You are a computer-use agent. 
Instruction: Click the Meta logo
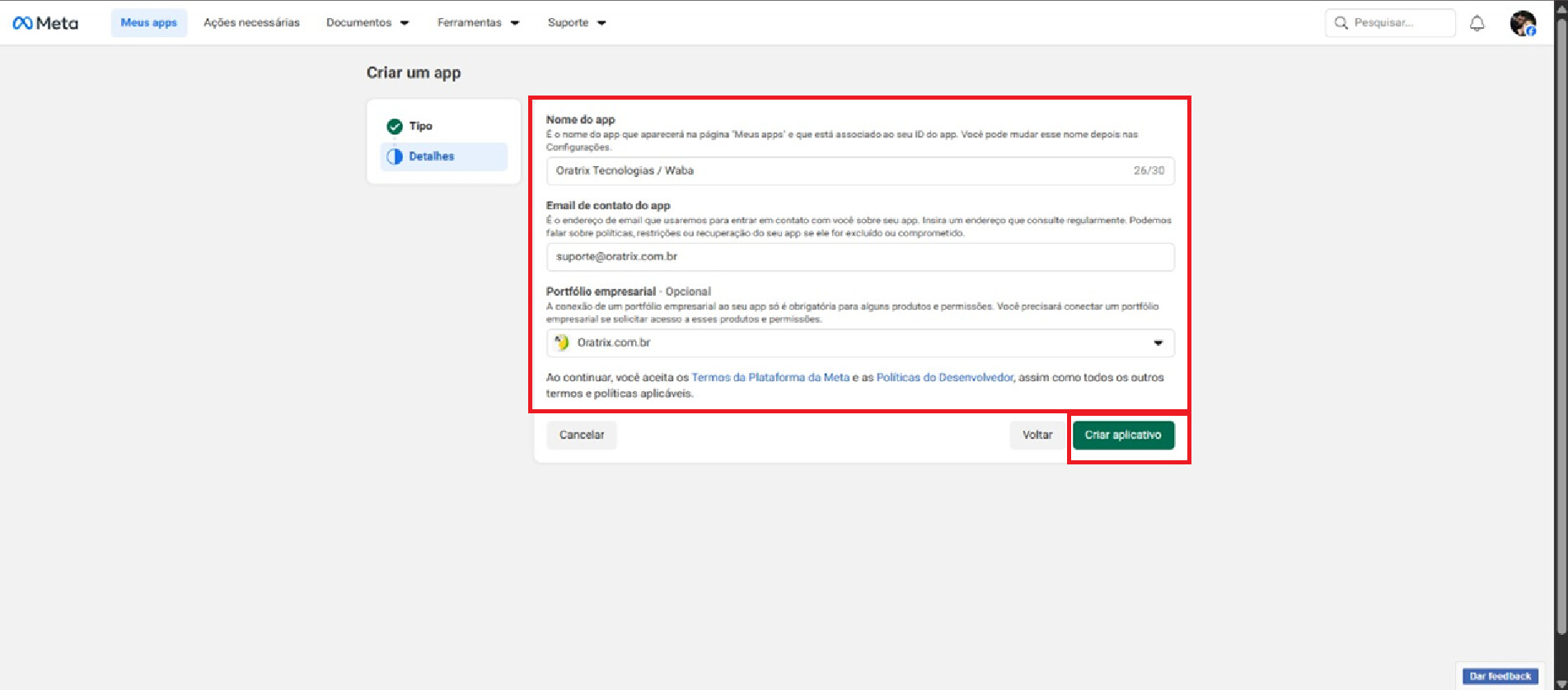pyautogui.click(x=45, y=23)
